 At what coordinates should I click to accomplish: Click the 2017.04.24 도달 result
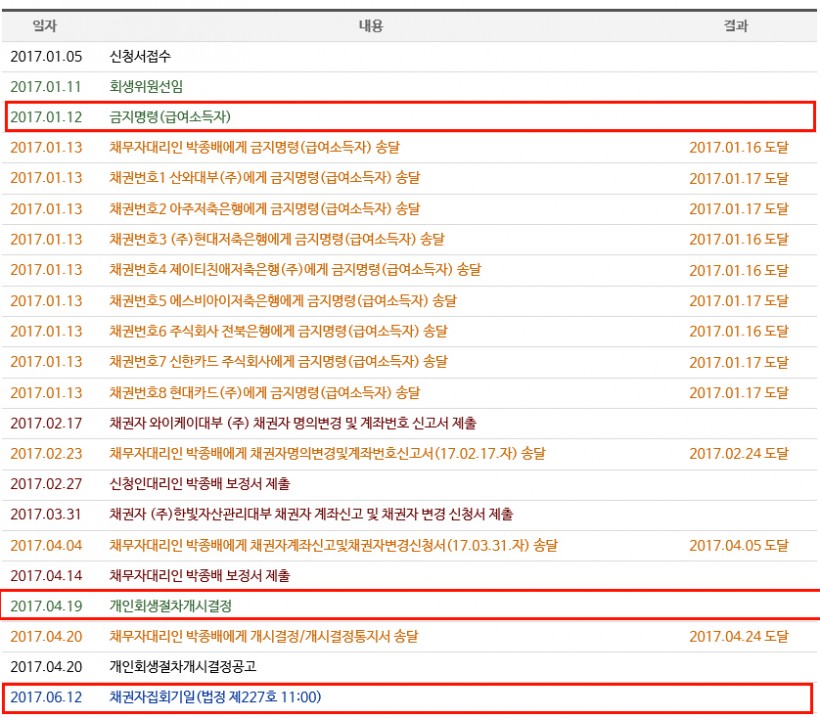click(738, 636)
